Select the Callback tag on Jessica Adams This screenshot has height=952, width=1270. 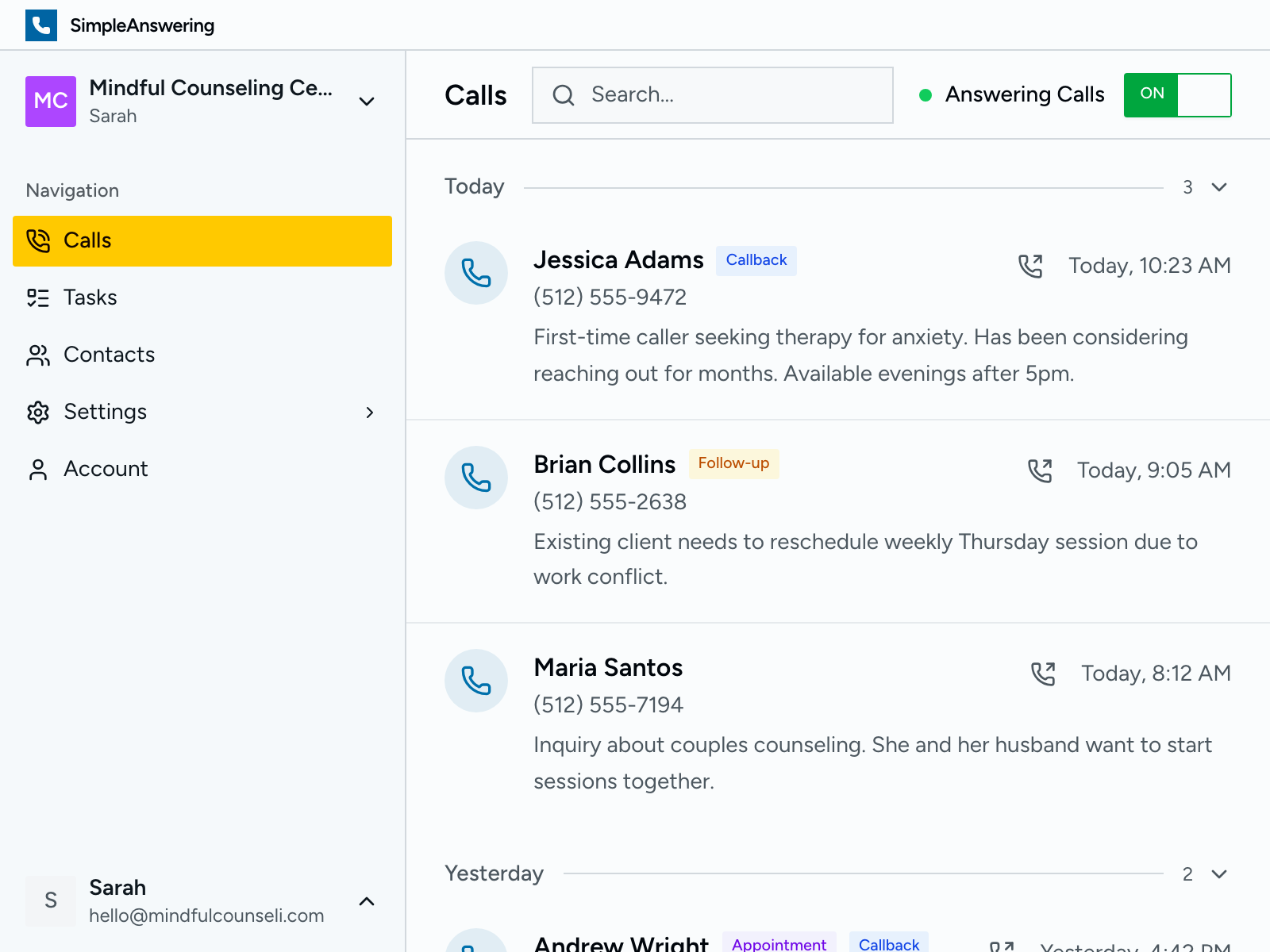pos(755,260)
